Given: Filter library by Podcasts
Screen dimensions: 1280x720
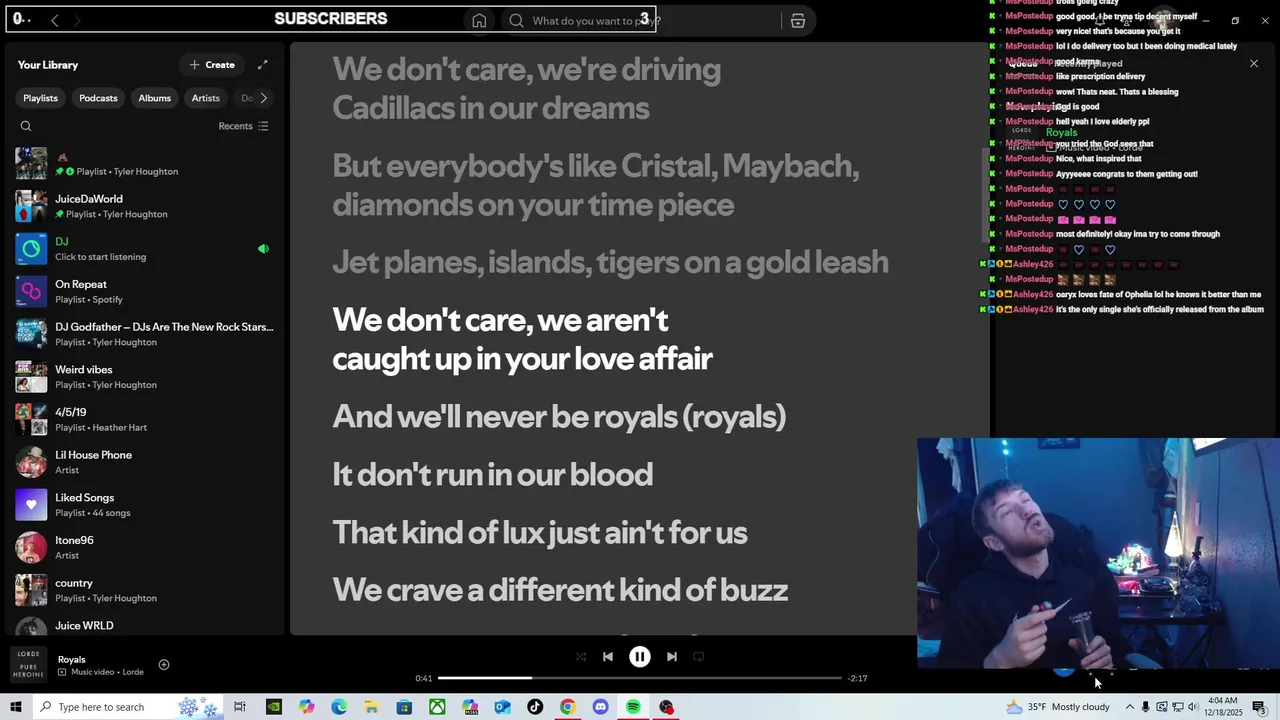Looking at the screenshot, I should tap(98, 98).
